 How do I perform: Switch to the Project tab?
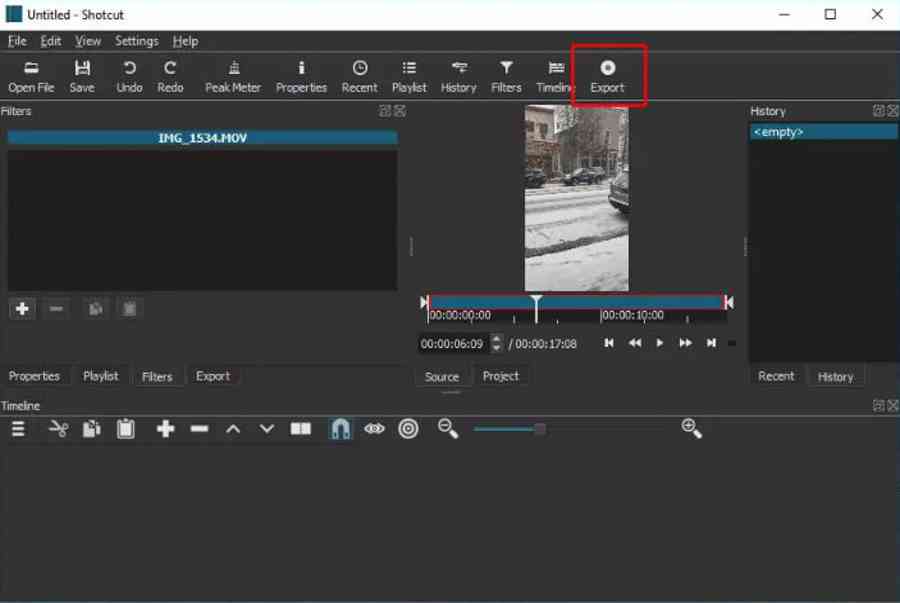pyautogui.click(x=501, y=376)
